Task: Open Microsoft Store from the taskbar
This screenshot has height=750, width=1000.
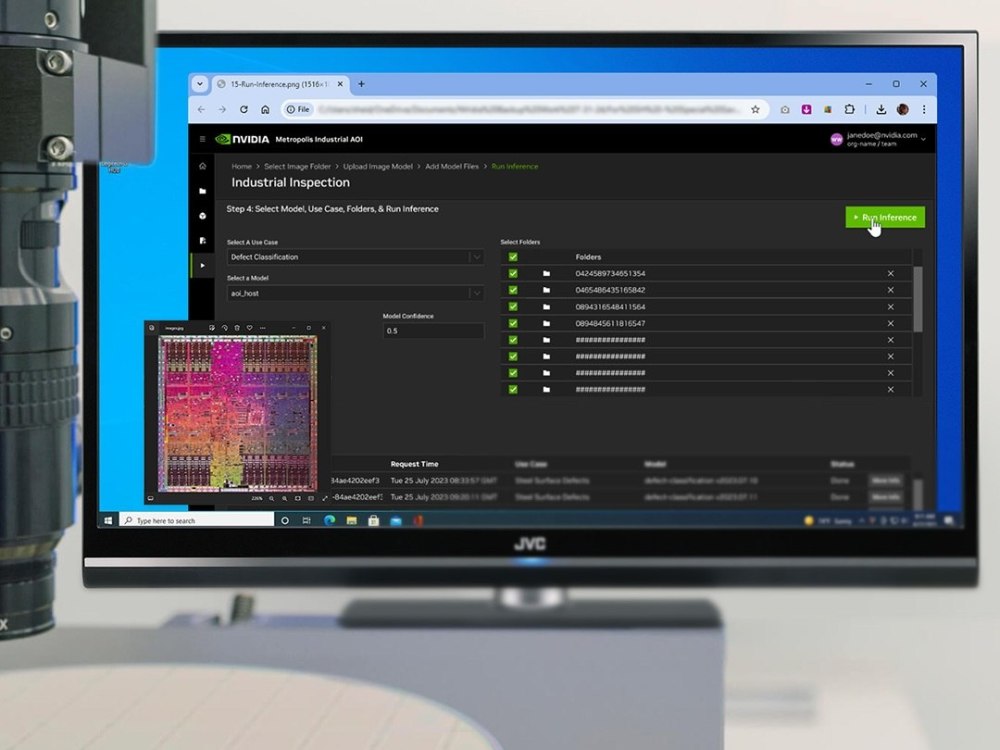Action: pyautogui.click(x=374, y=520)
